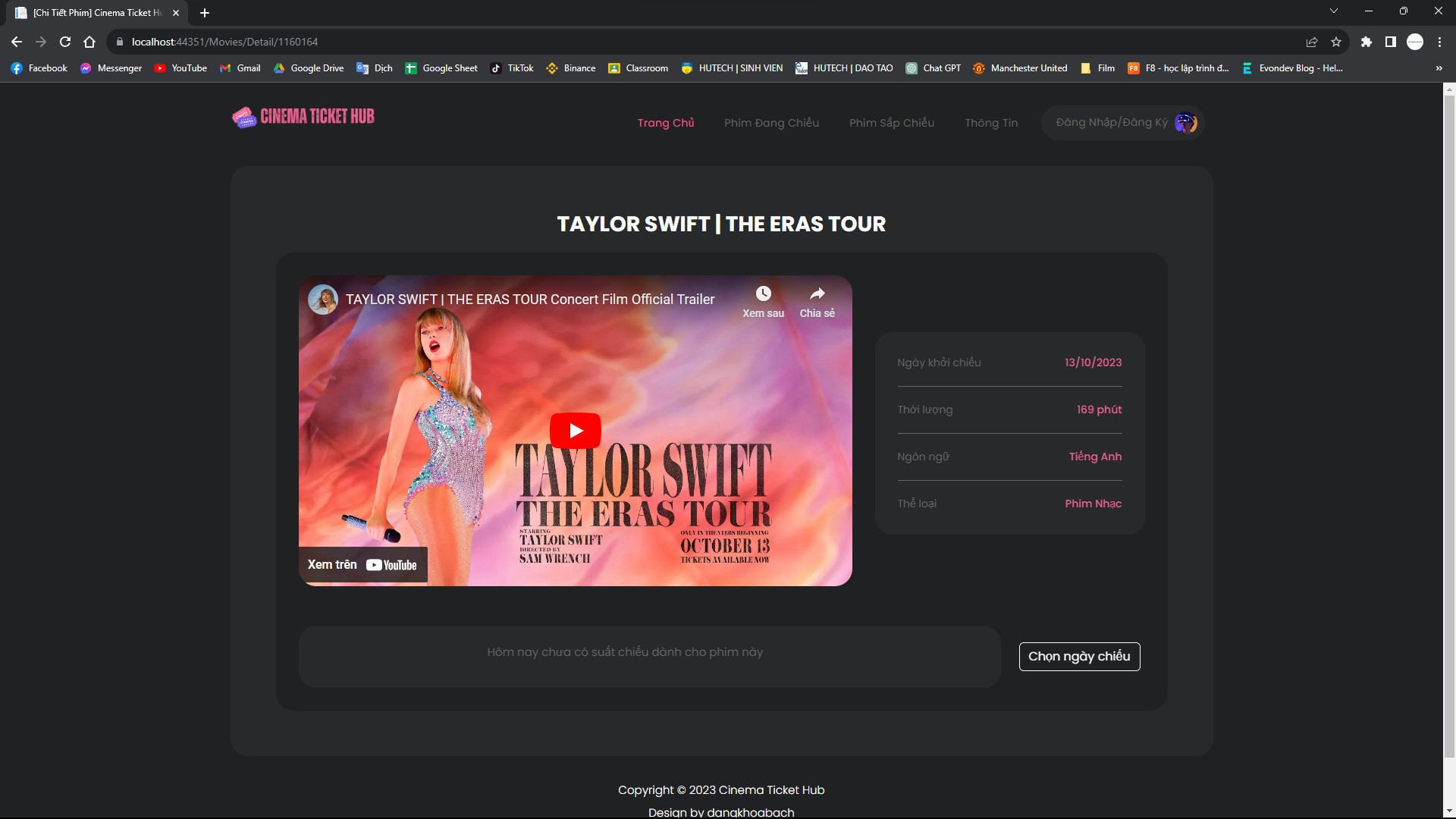Bookmark this page with star icon
Screen dimensions: 1456x819
(x=1336, y=42)
